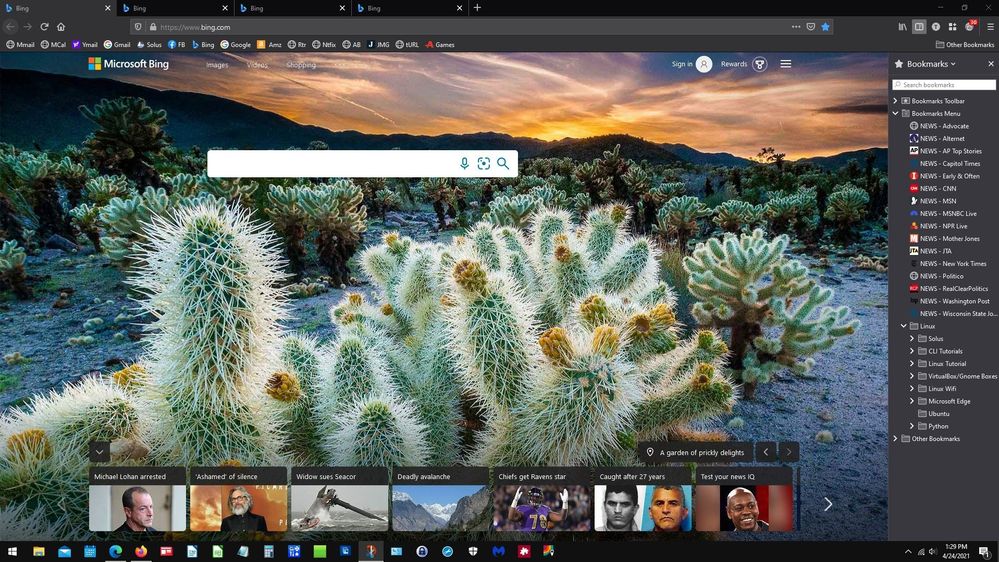The width and height of the screenshot is (999, 562).
Task: Save page to Pocket
Action: coord(810,27)
